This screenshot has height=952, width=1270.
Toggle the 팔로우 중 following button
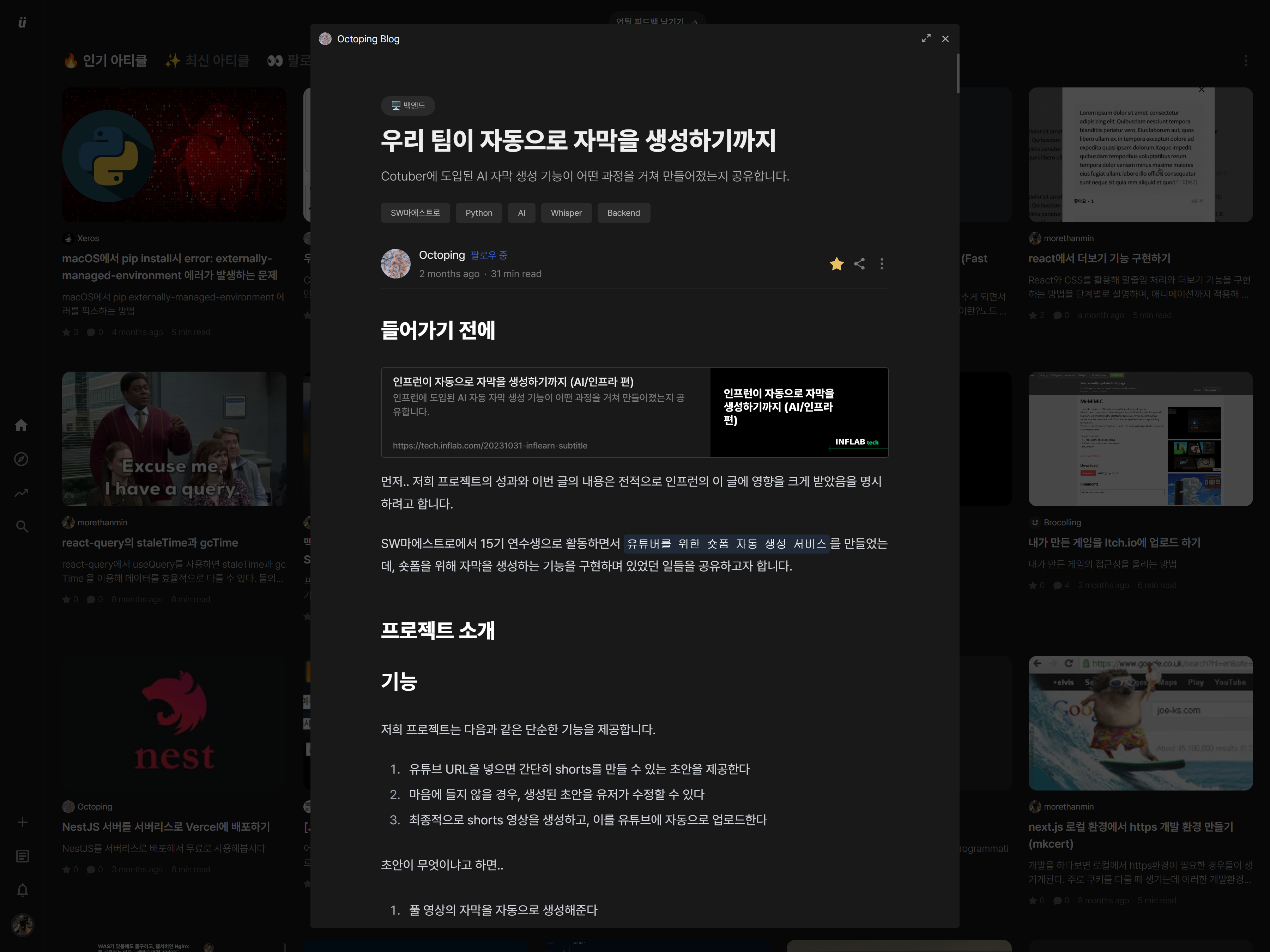pos(489,255)
